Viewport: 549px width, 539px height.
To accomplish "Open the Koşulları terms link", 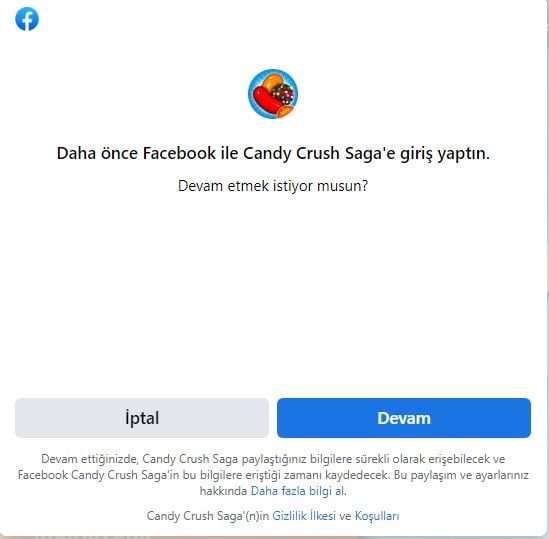I will [377, 516].
